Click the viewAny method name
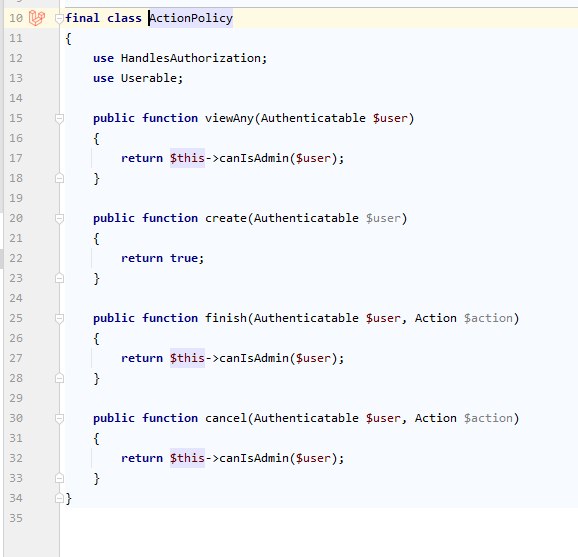The width and height of the screenshot is (578, 557). [x=229, y=118]
